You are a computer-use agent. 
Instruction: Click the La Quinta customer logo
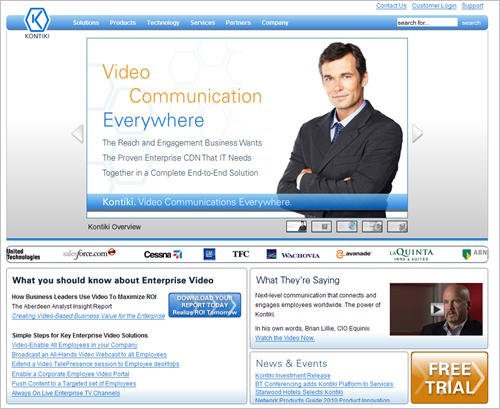click(x=411, y=254)
